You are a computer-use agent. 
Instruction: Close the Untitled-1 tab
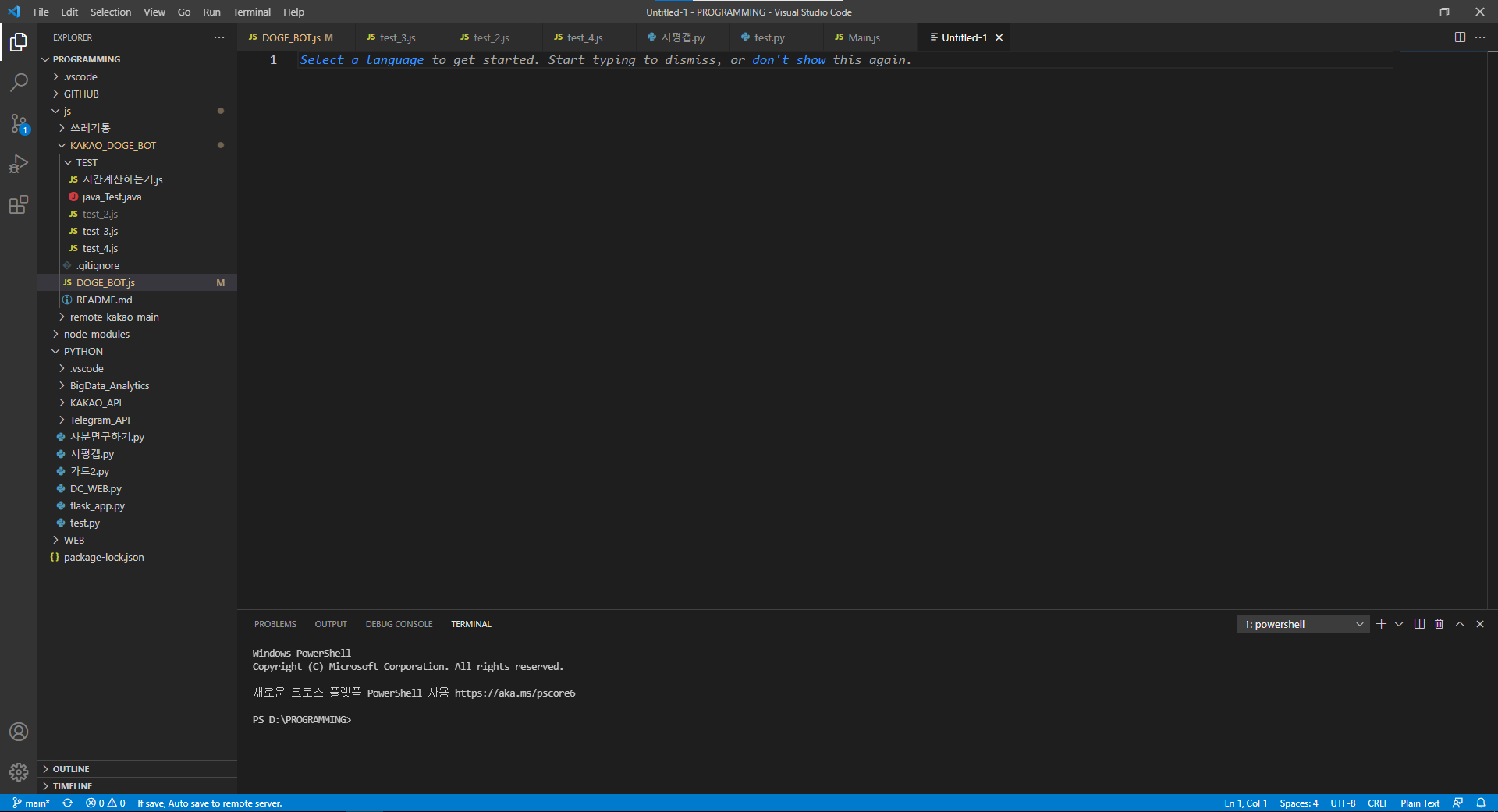999,37
